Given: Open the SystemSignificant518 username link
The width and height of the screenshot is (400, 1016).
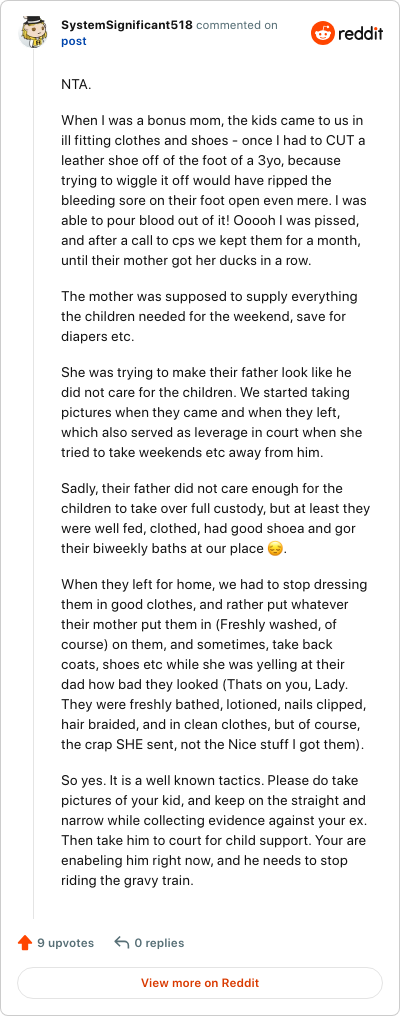Looking at the screenshot, I should click(x=126, y=25).
